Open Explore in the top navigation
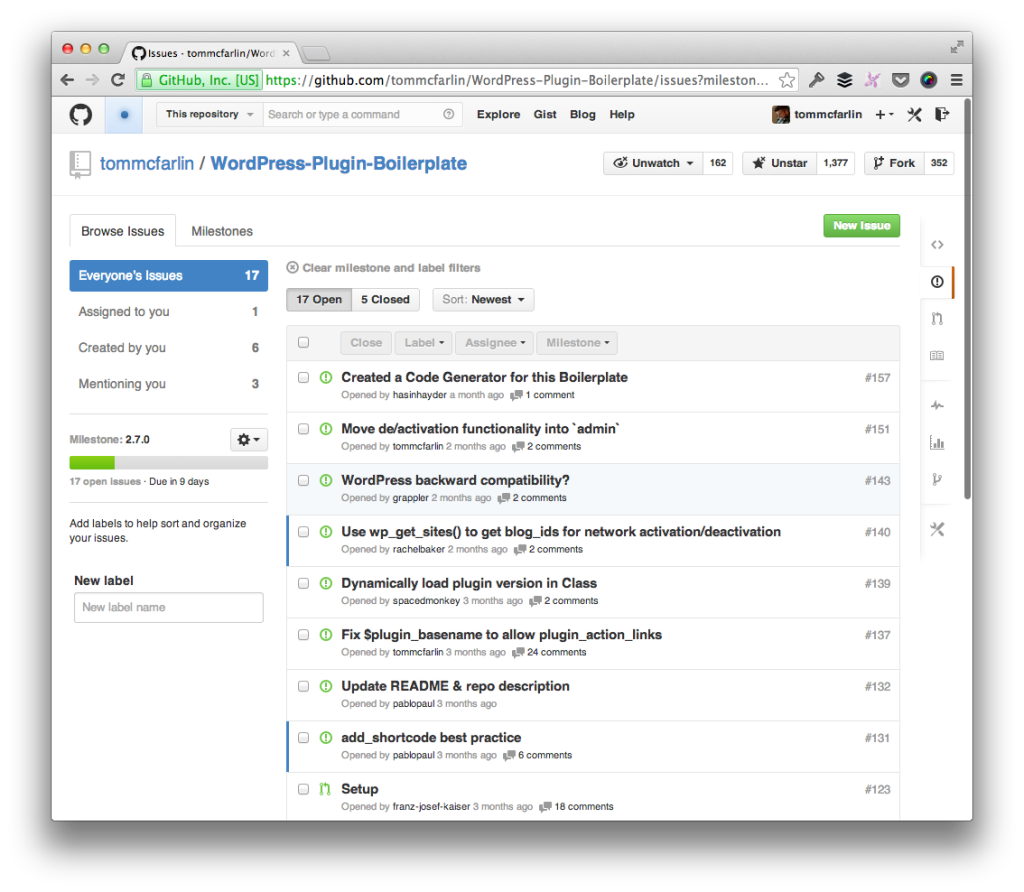This screenshot has width=1024, height=892. pyautogui.click(x=498, y=114)
